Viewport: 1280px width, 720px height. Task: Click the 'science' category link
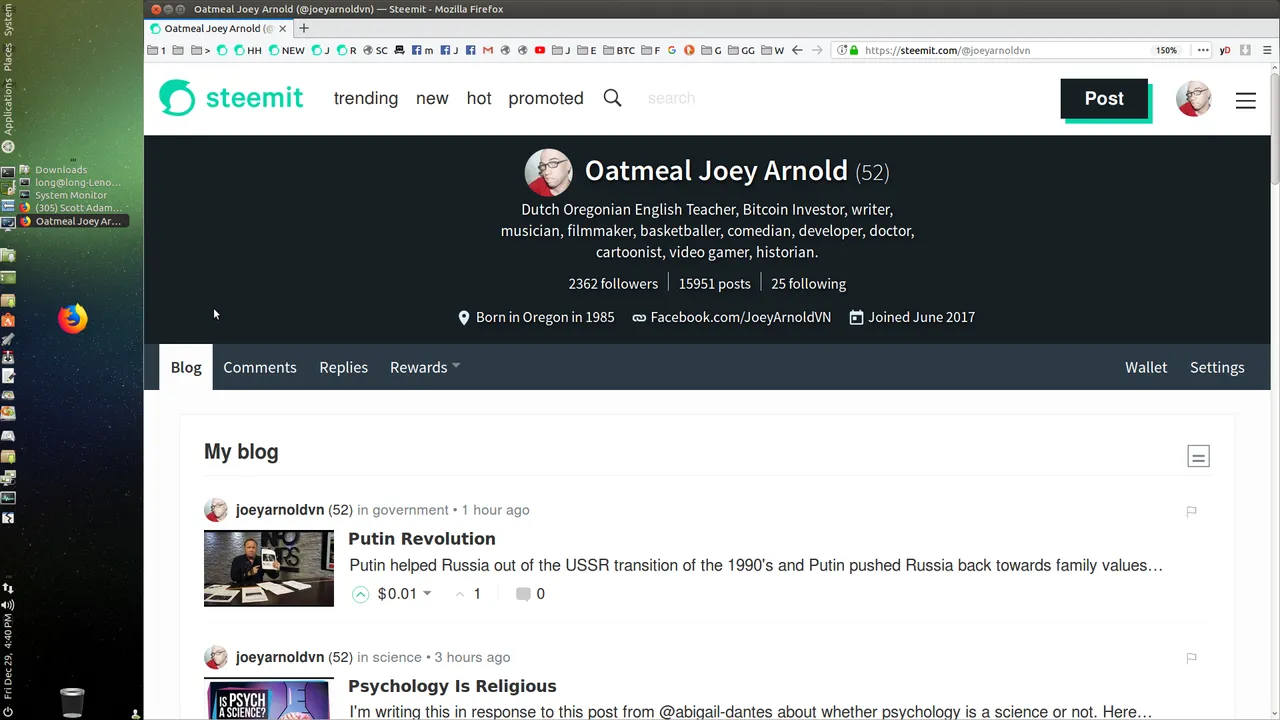(x=397, y=657)
